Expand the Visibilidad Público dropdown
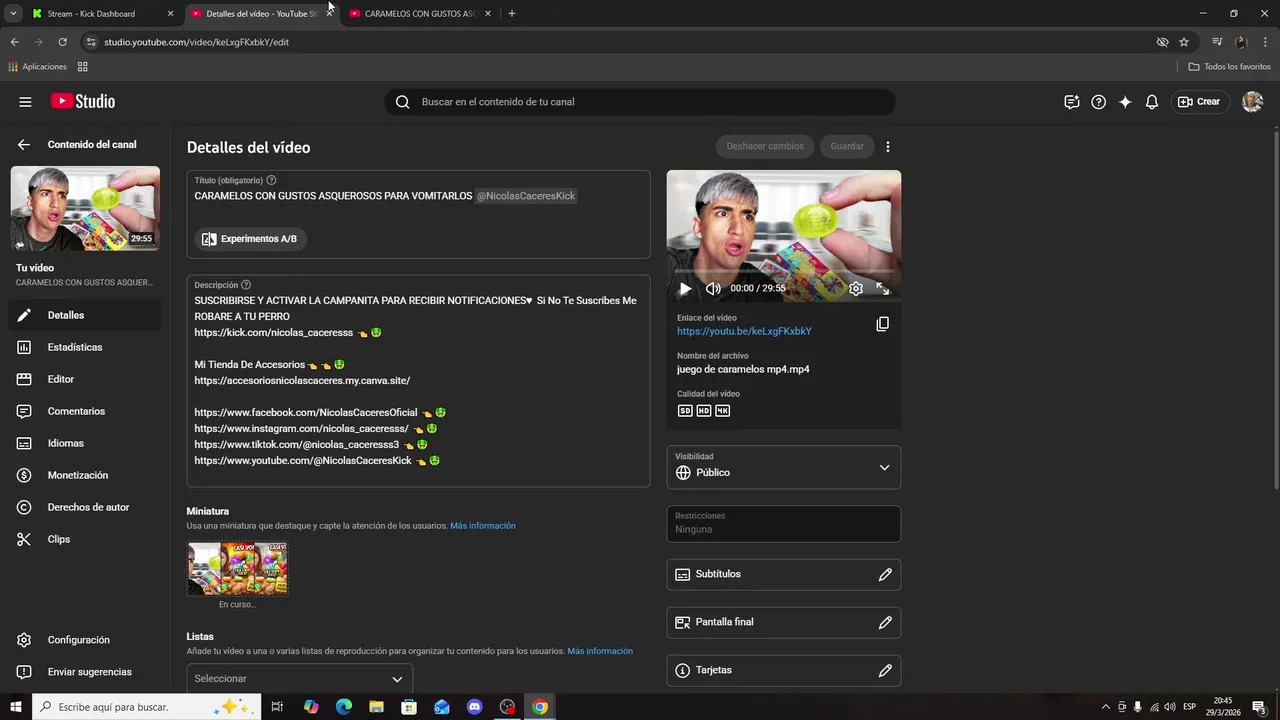1280x720 pixels. tap(784, 467)
